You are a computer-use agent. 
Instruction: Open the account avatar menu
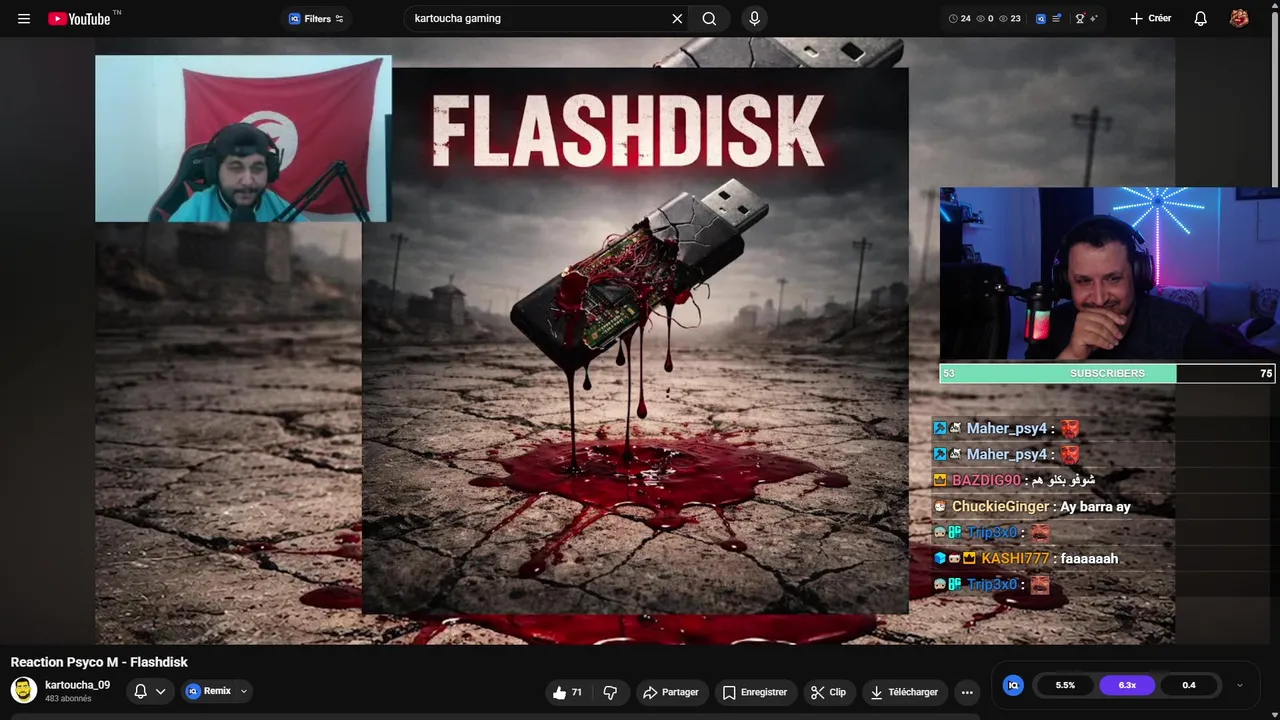1239,19
